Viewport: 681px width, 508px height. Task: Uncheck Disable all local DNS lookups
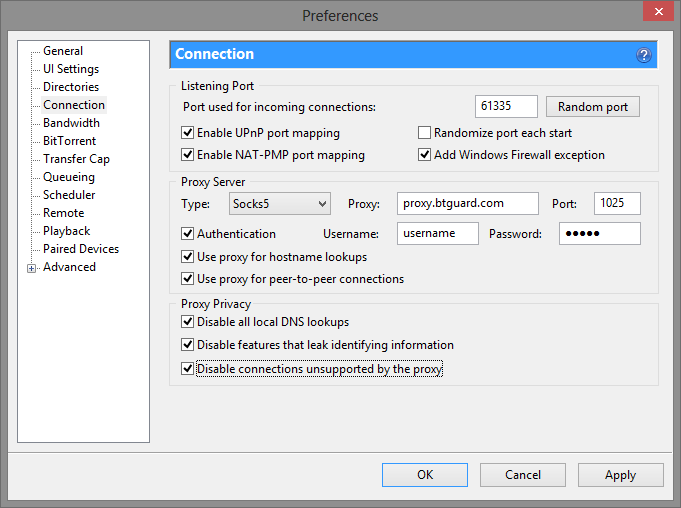pos(187,322)
